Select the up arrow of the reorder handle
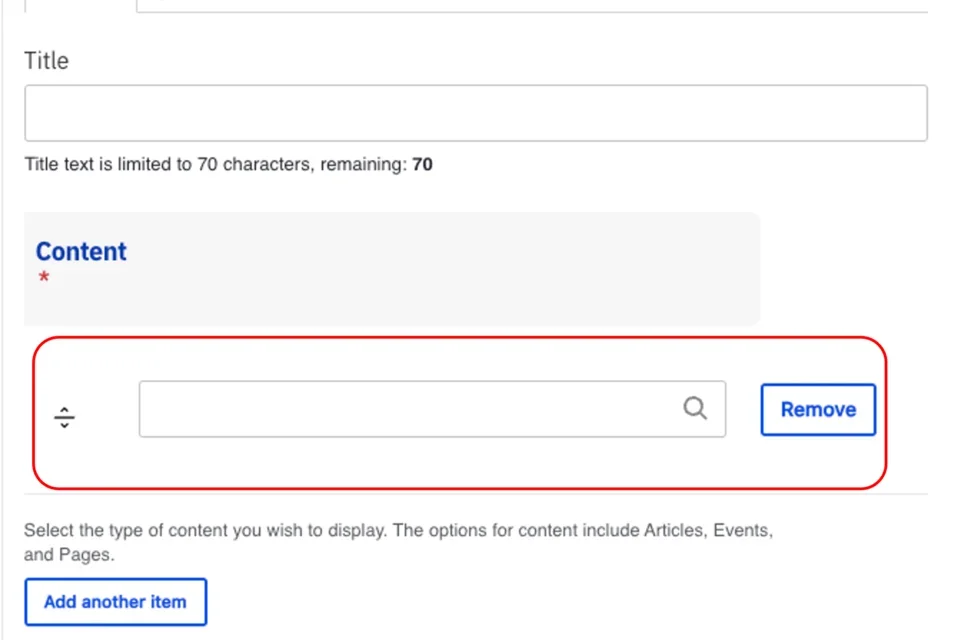Screen dimensions: 960x640 pos(64,409)
